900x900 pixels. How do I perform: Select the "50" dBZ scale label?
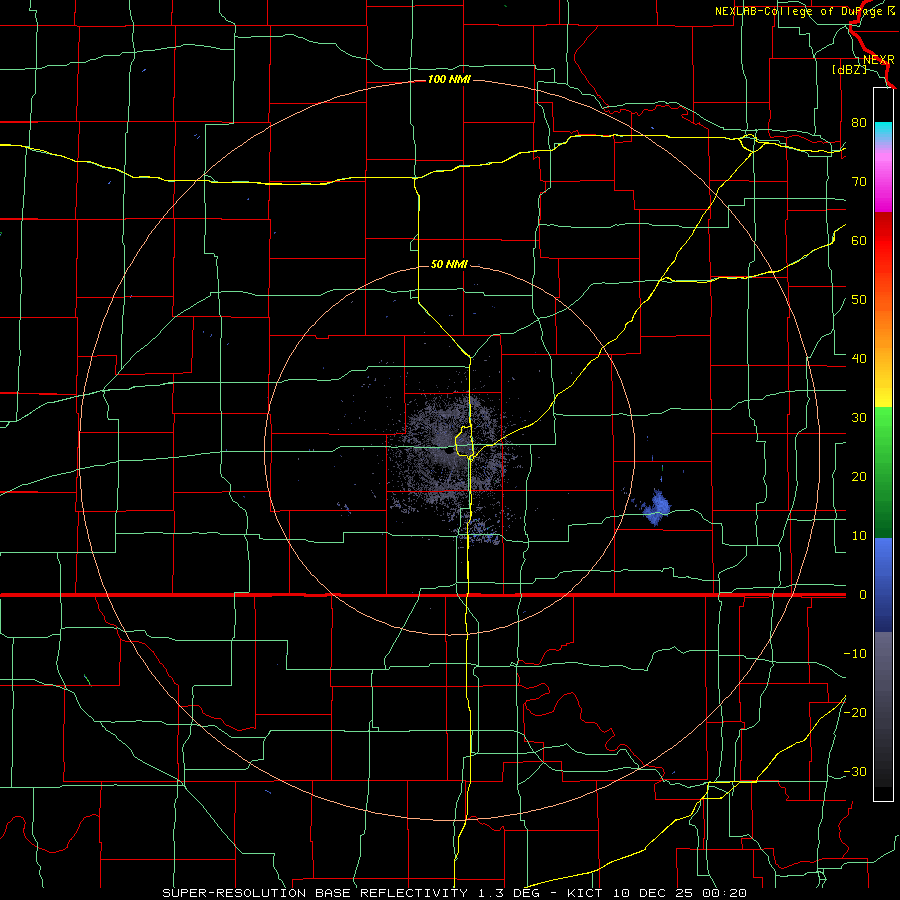(x=859, y=300)
